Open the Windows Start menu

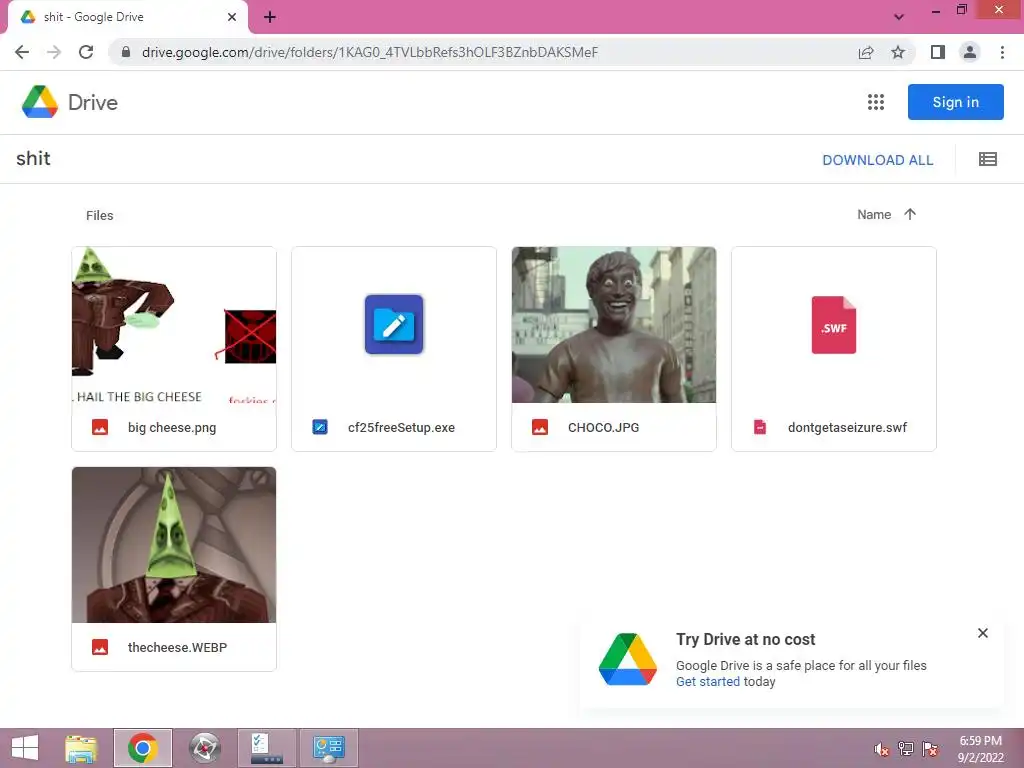tap(24, 748)
